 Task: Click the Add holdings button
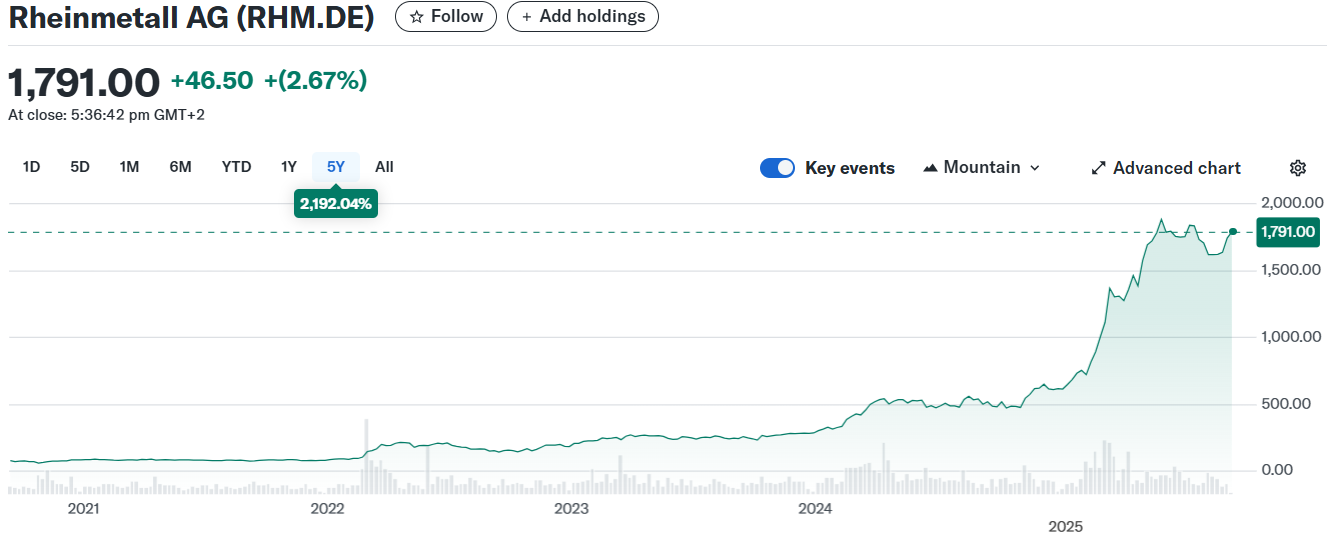[x=583, y=17]
